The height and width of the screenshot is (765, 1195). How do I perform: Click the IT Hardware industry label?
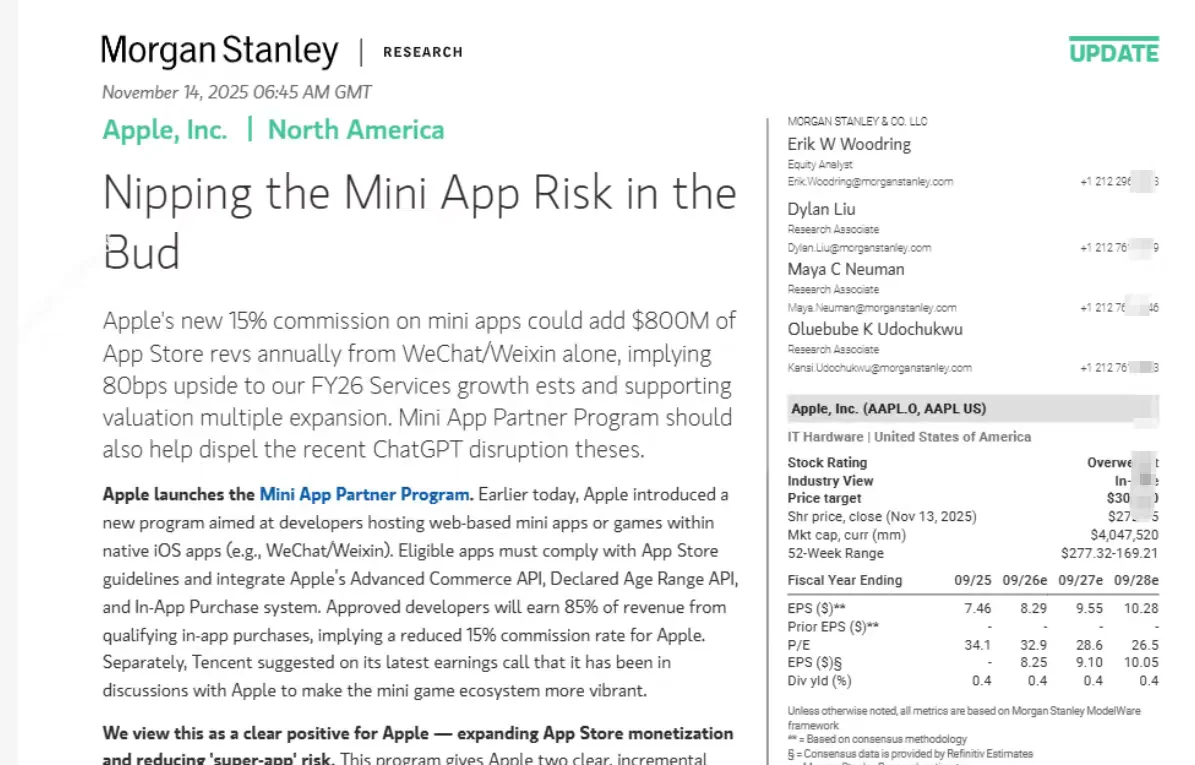point(826,437)
